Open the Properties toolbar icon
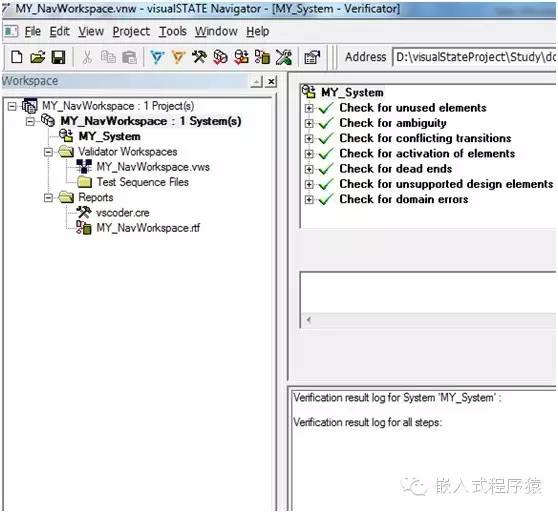 tap(312, 57)
